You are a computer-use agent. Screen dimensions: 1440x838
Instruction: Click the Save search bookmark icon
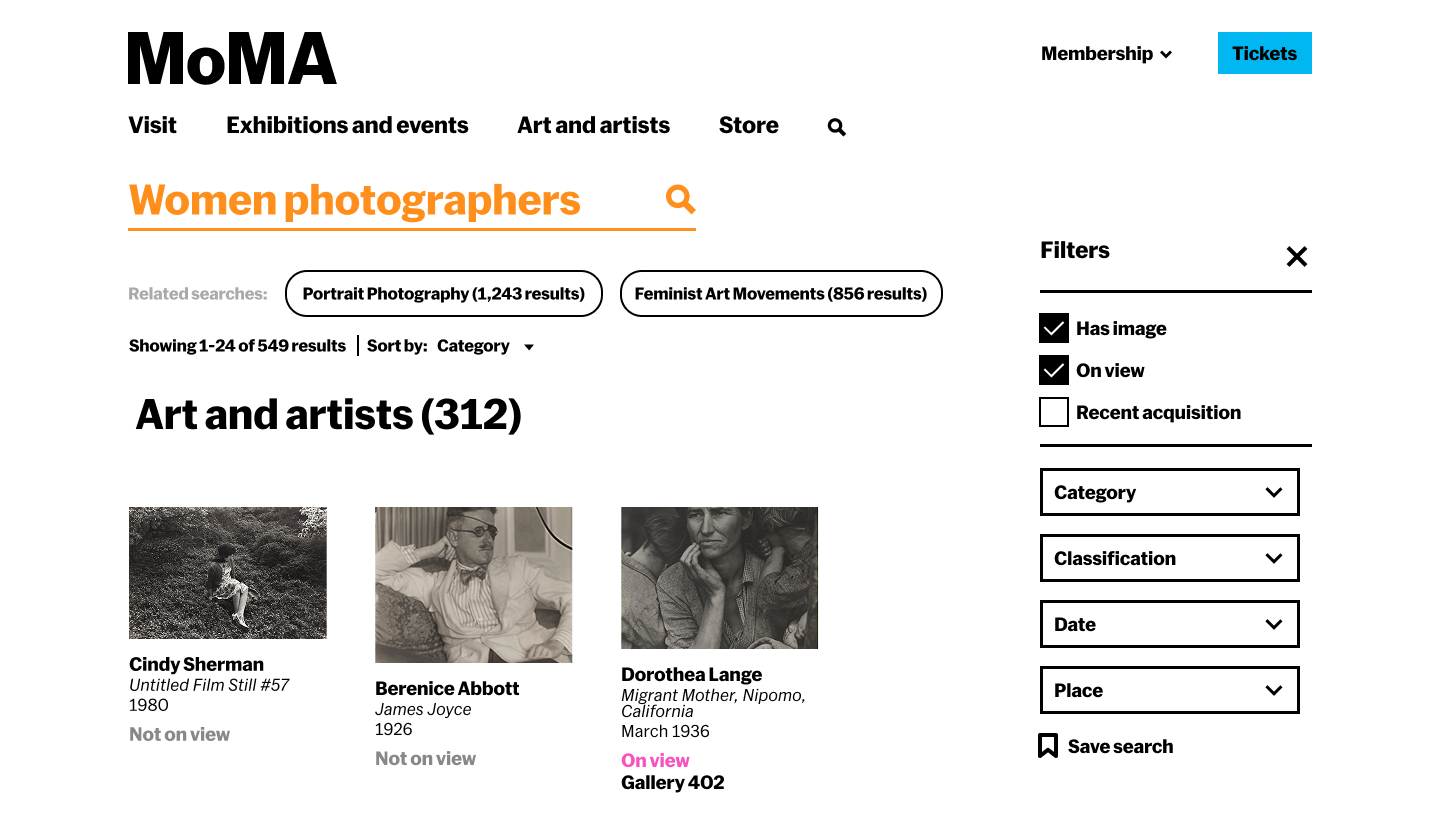click(1047, 745)
